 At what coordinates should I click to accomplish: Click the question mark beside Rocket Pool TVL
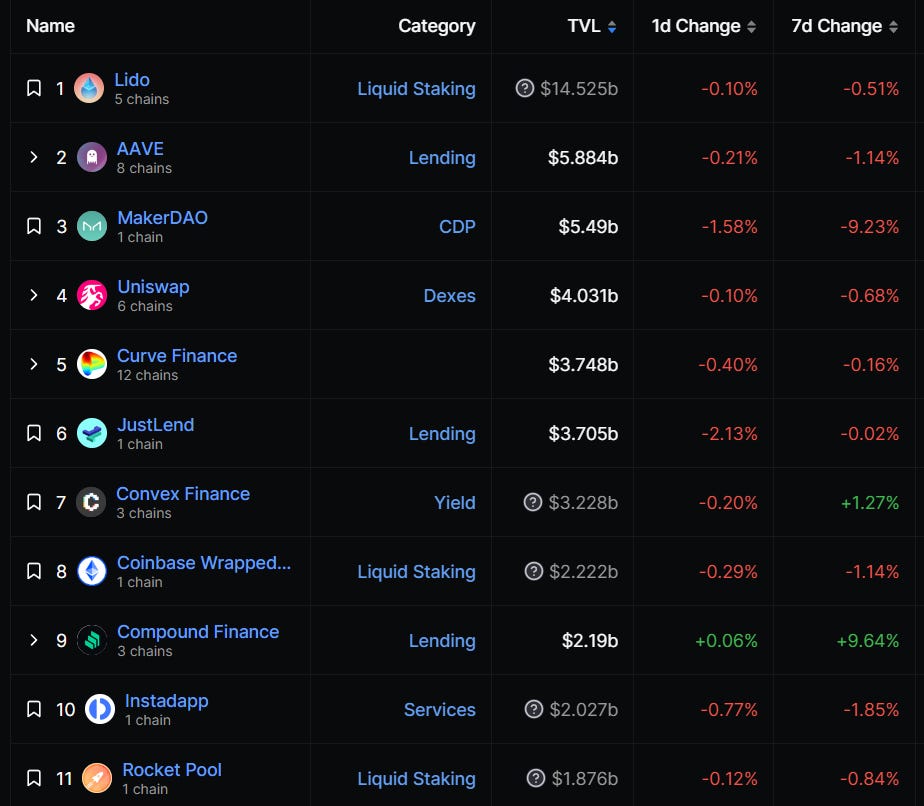point(536,778)
